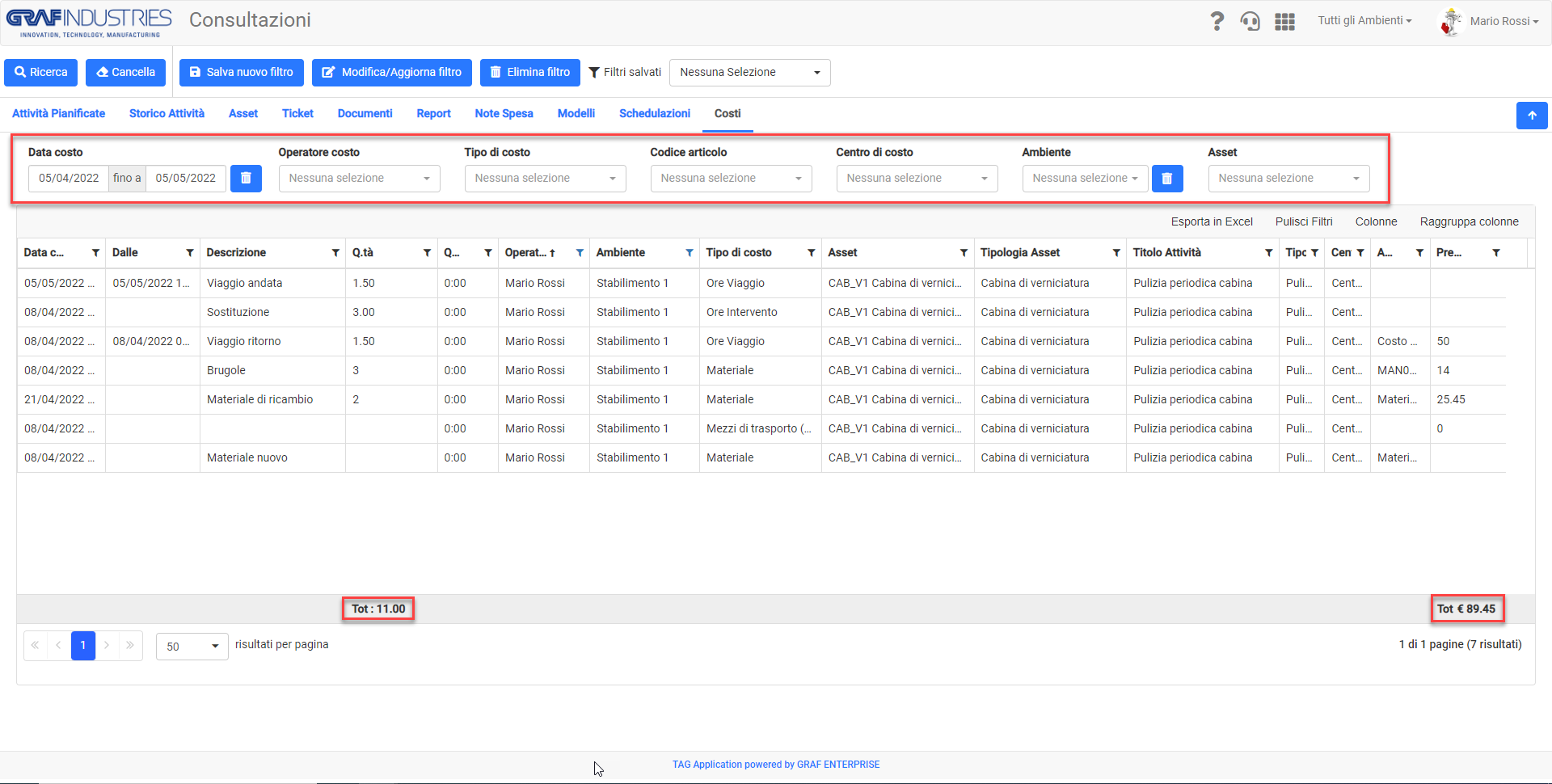Click the Data costo start date field
The image size is (1552, 784).
point(69,179)
